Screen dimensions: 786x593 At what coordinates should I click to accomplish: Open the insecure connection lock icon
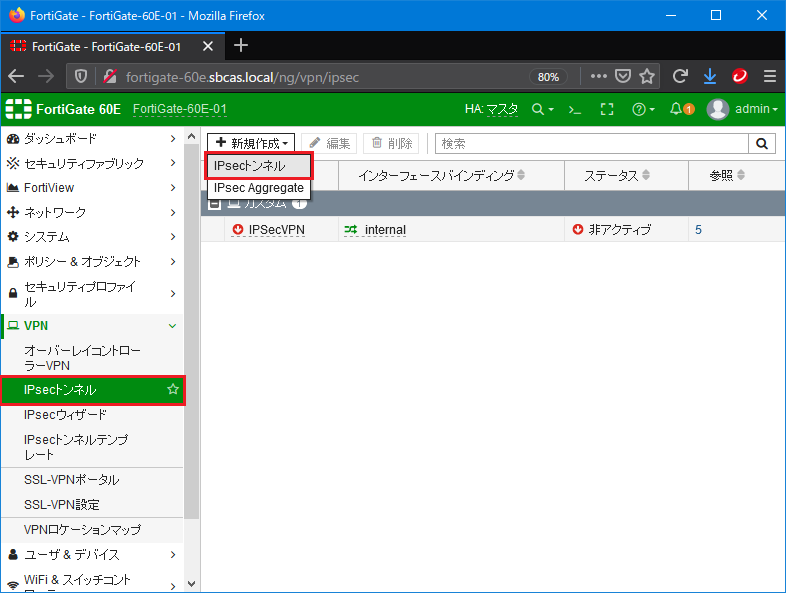tap(109, 77)
